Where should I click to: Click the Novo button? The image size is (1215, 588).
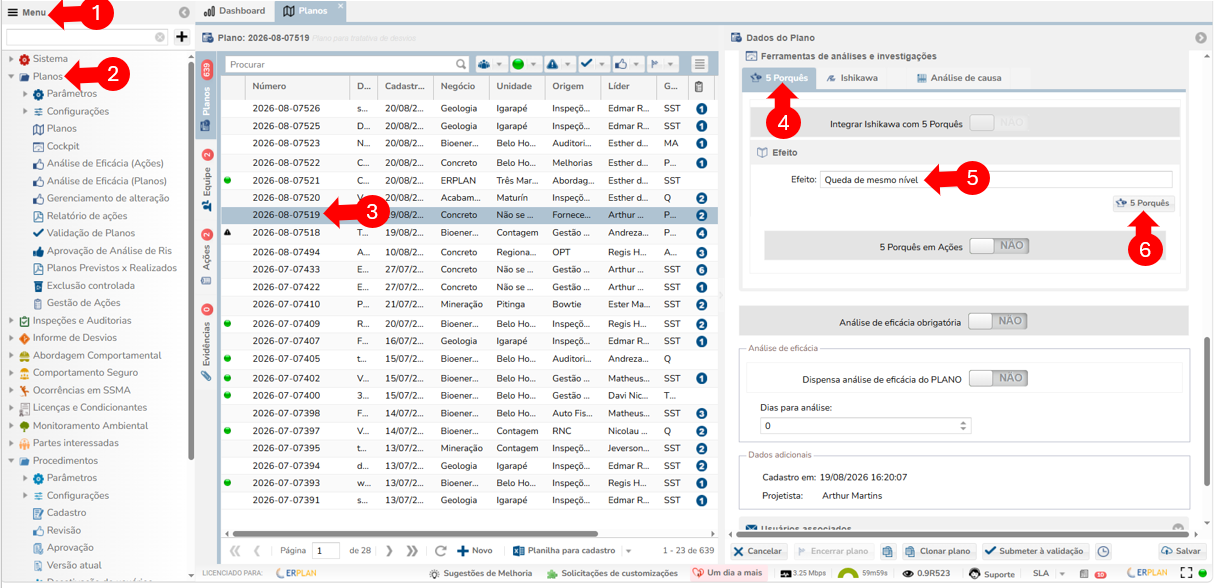point(475,551)
